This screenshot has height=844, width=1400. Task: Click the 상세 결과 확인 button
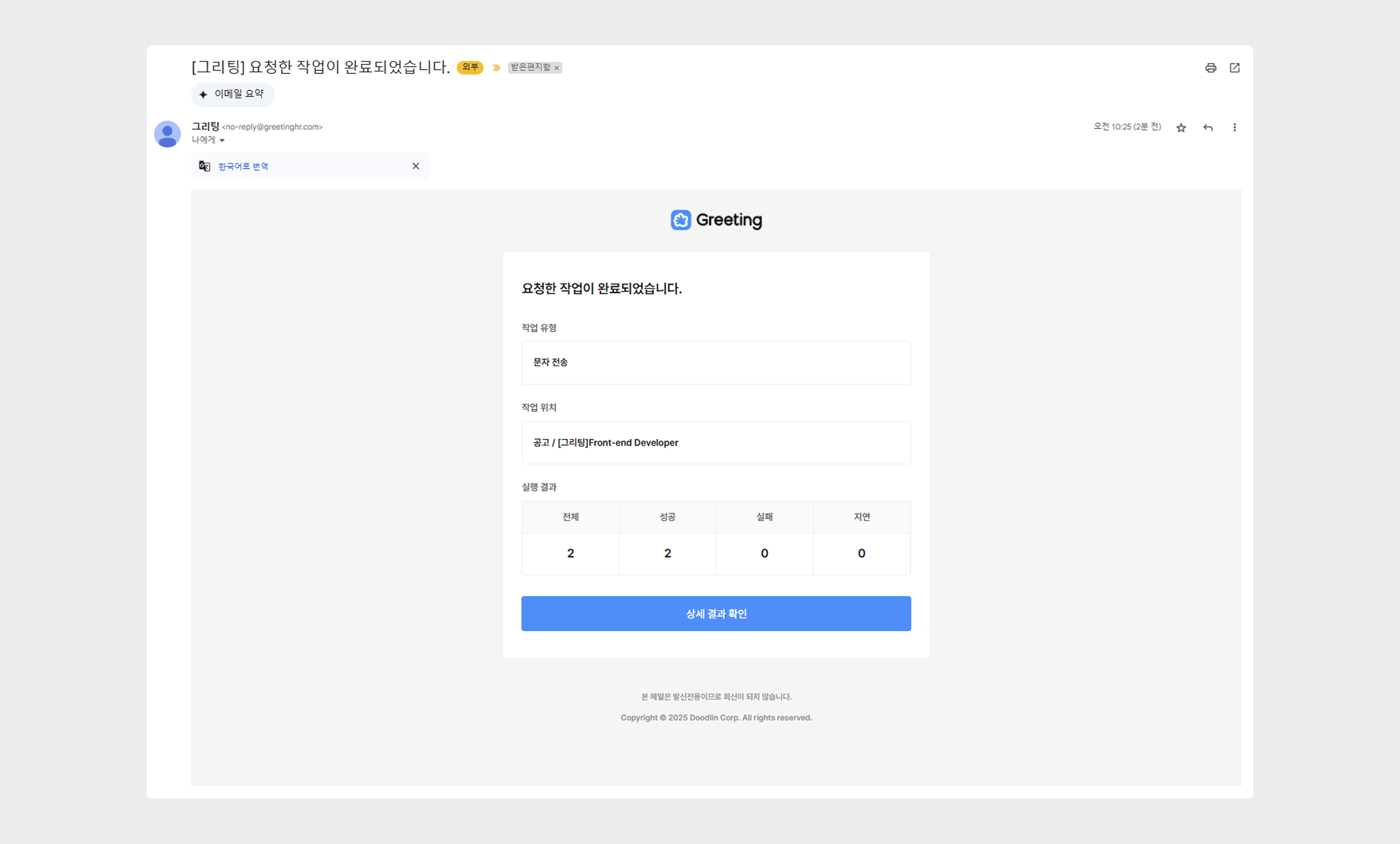(716, 614)
